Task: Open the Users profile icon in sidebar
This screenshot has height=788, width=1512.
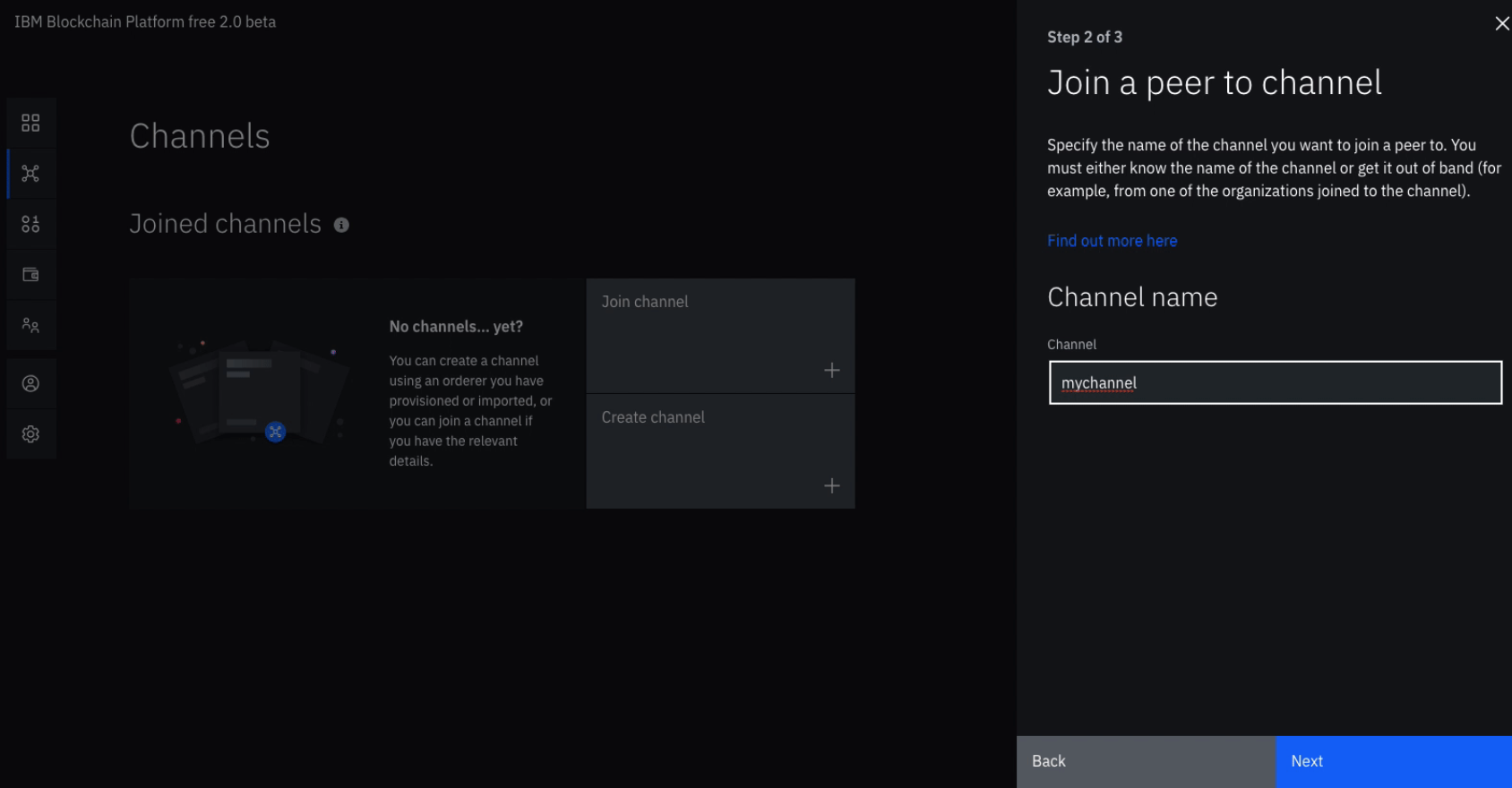Action: pos(30,383)
